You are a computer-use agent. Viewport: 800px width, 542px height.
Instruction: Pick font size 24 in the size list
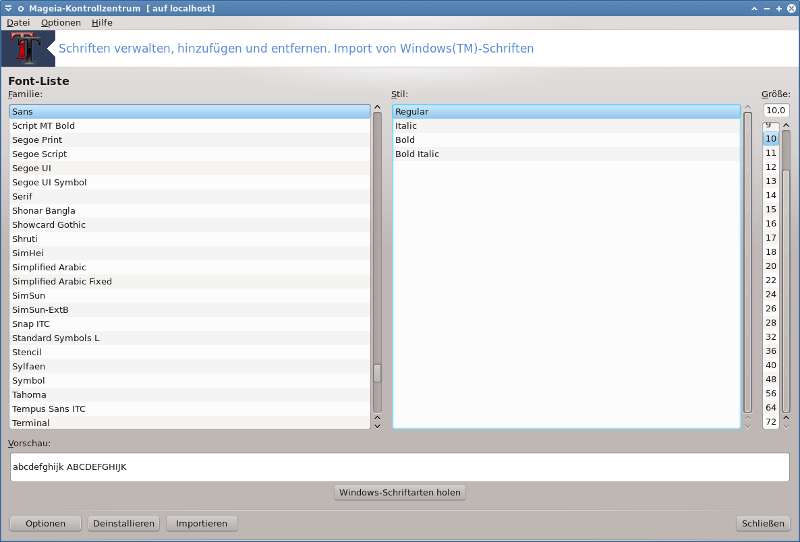[771, 294]
